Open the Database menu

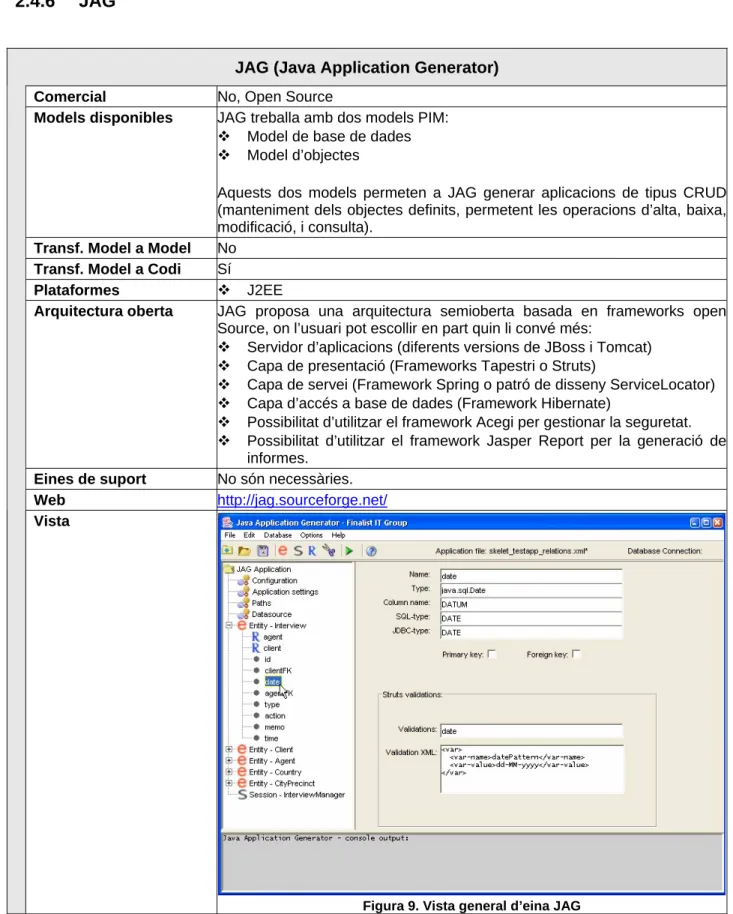[x=278, y=535]
